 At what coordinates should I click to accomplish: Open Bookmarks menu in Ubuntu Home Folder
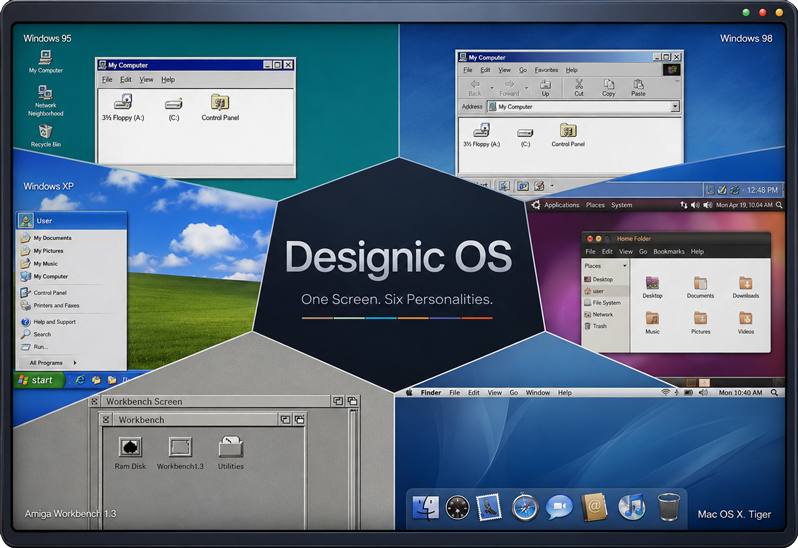(669, 252)
